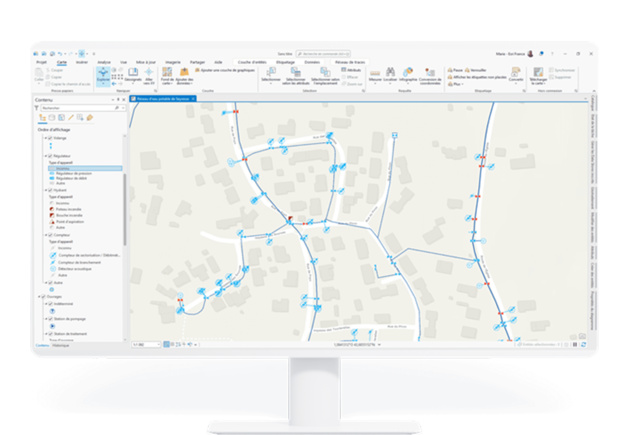
Task: Open the Localiser binoculars tool
Action: [390, 74]
